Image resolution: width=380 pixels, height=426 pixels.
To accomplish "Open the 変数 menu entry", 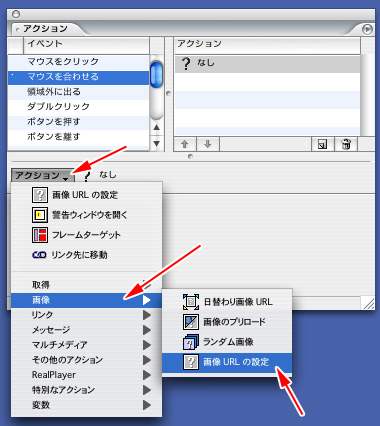I will coord(86,405).
